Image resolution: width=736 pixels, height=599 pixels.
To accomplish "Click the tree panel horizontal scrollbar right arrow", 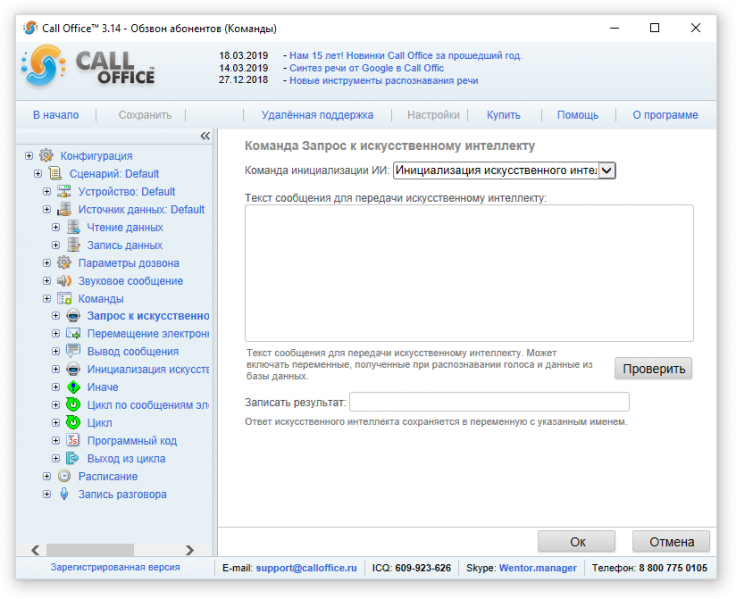I will [x=190, y=550].
